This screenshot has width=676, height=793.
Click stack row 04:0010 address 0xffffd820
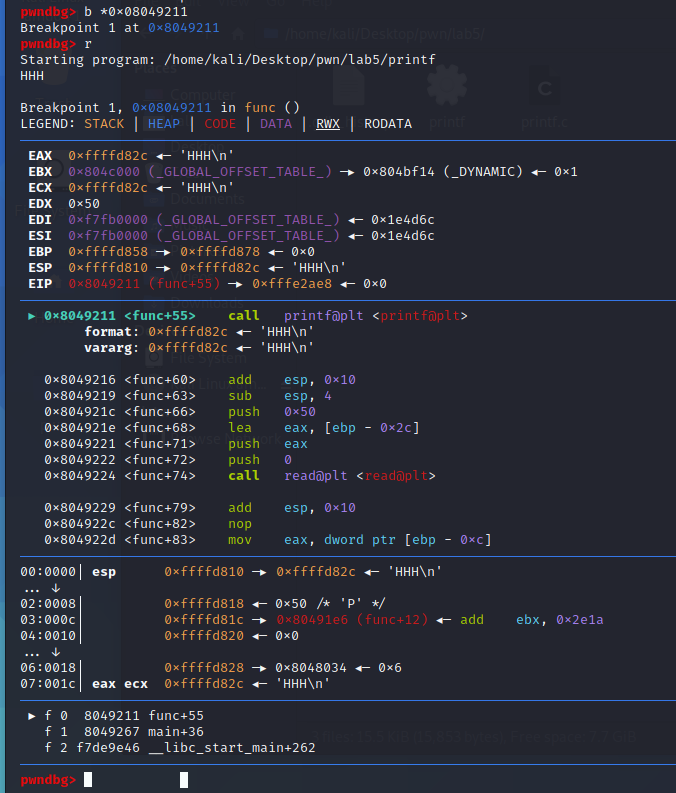click(x=204, y=636)
